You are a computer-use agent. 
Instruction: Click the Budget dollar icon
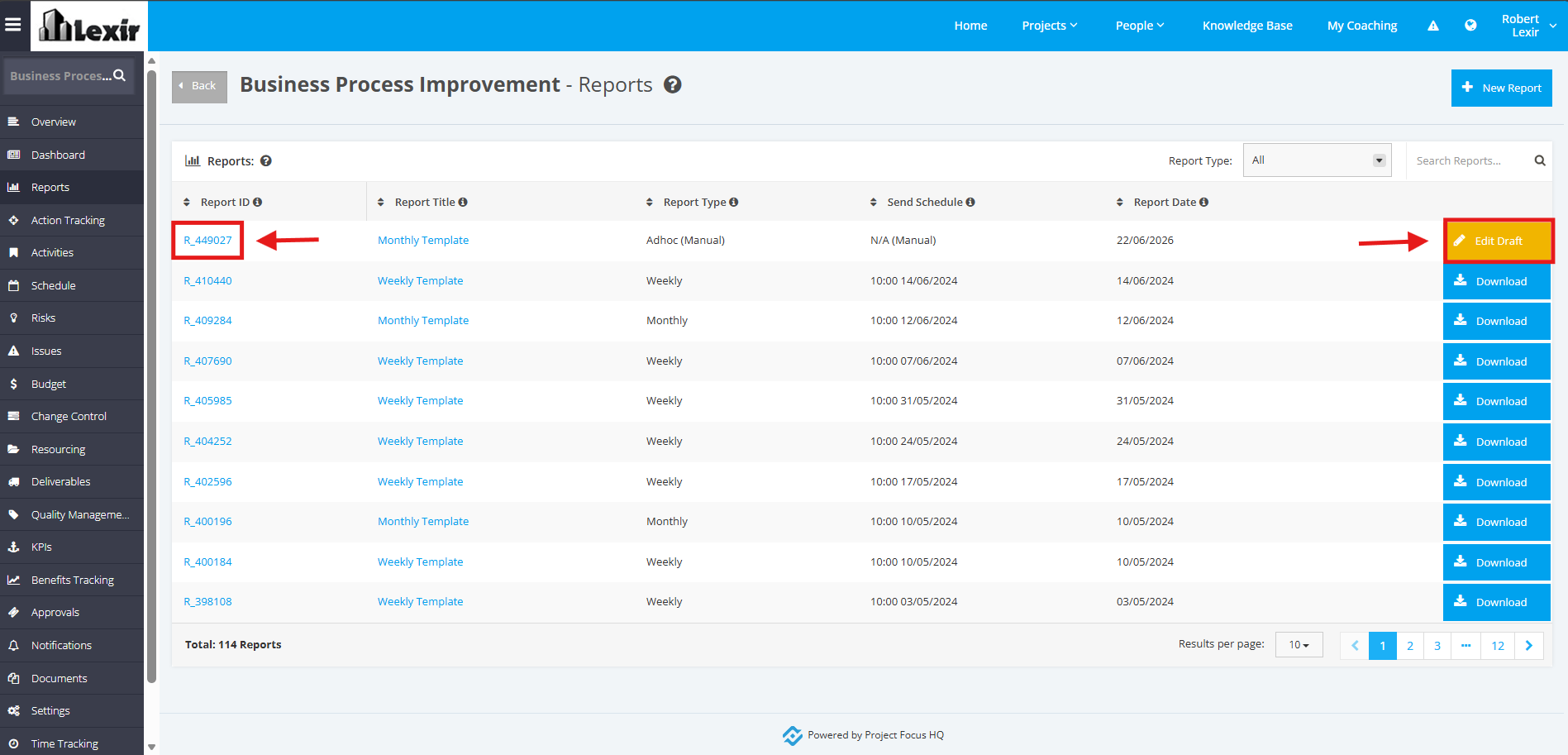[x=13, y=384]
